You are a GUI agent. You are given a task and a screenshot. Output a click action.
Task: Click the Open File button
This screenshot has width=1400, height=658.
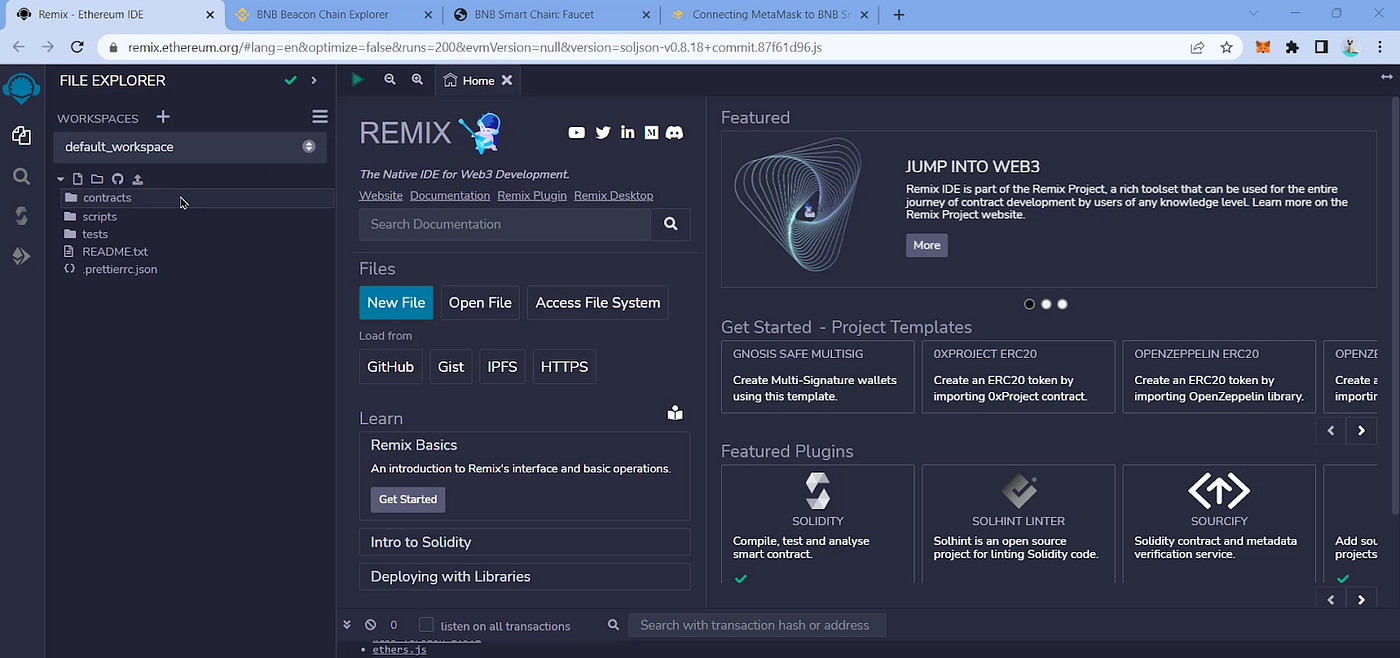pos(480,303)
